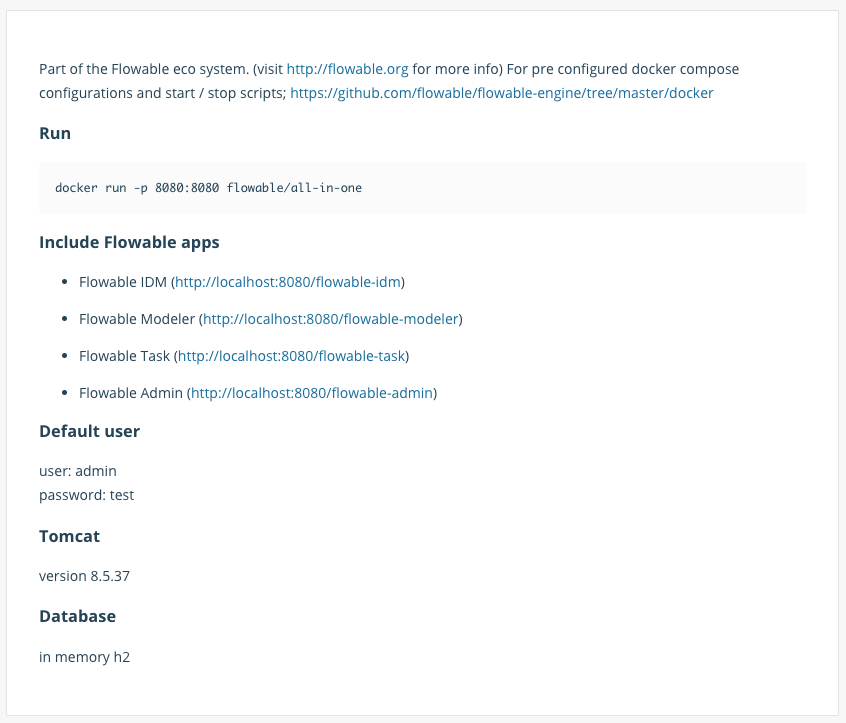Viewport: 846px width, 723px height.
Task: Open the http://flowable.org link
Action: click(x=347, y=69)
